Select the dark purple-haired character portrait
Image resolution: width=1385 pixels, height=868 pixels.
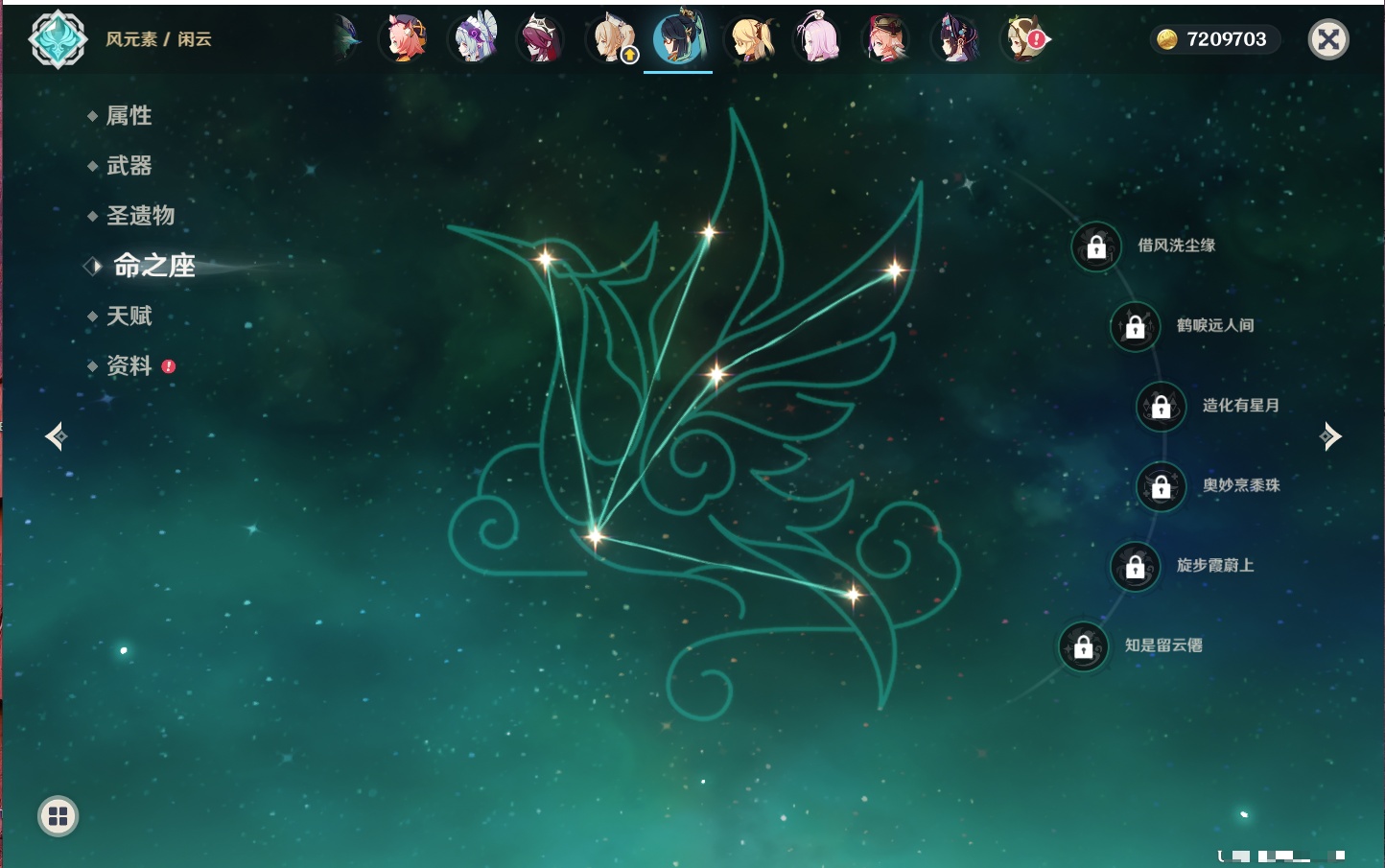[x=956, y=39]
